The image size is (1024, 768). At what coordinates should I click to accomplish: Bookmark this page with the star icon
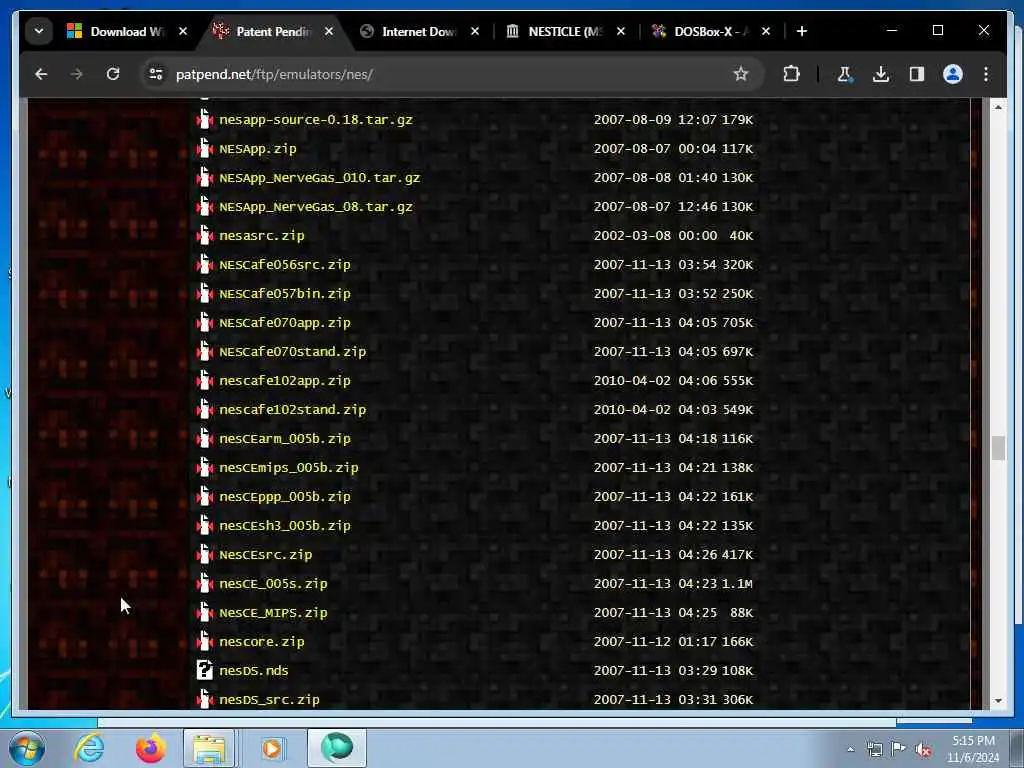[740, 74]
